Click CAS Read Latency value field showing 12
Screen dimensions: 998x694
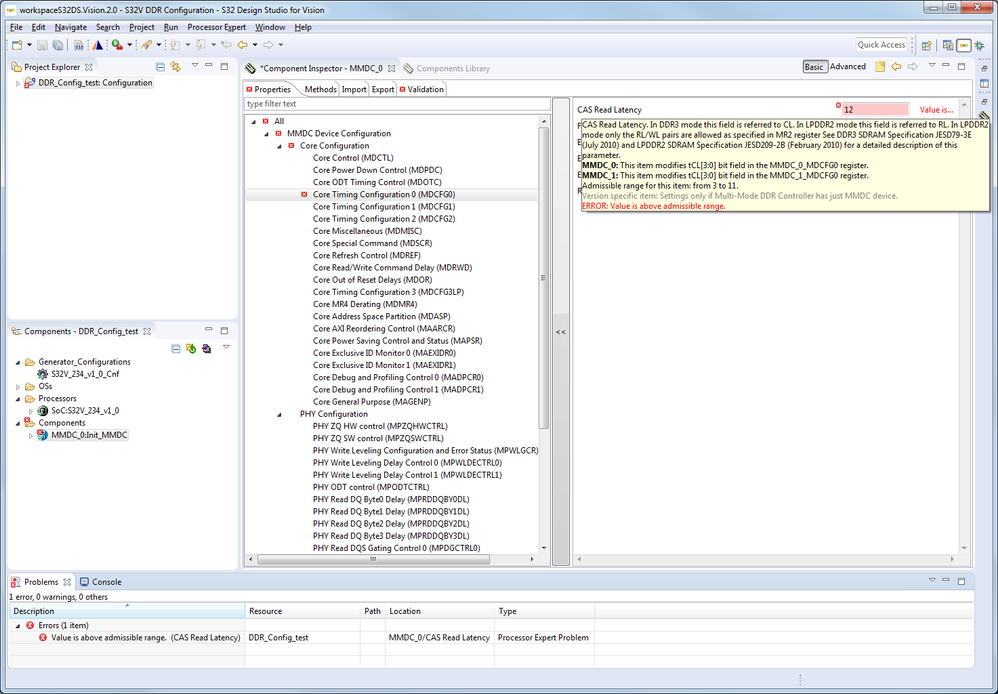click(876, 110)
